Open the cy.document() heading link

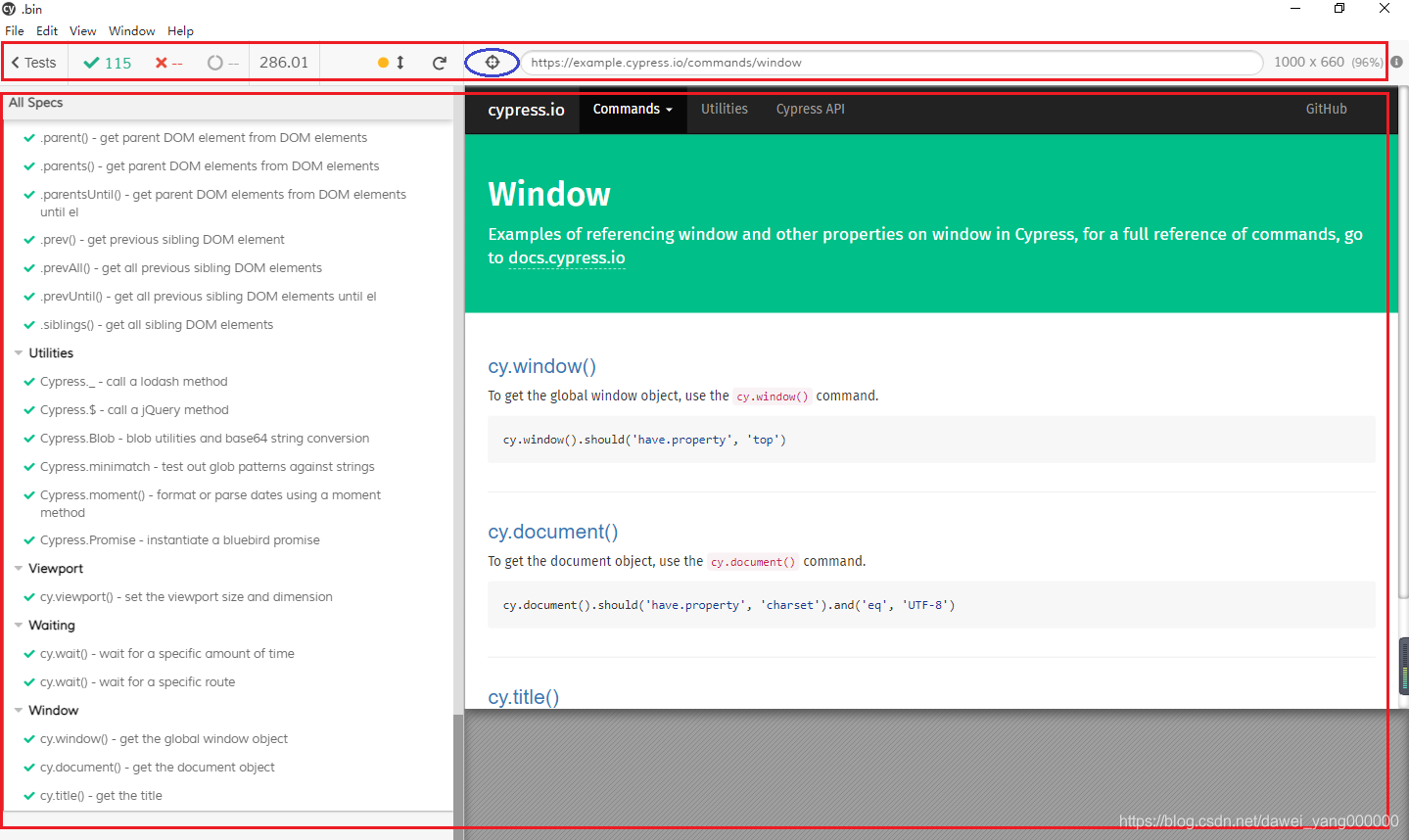(x=553, y=532)
